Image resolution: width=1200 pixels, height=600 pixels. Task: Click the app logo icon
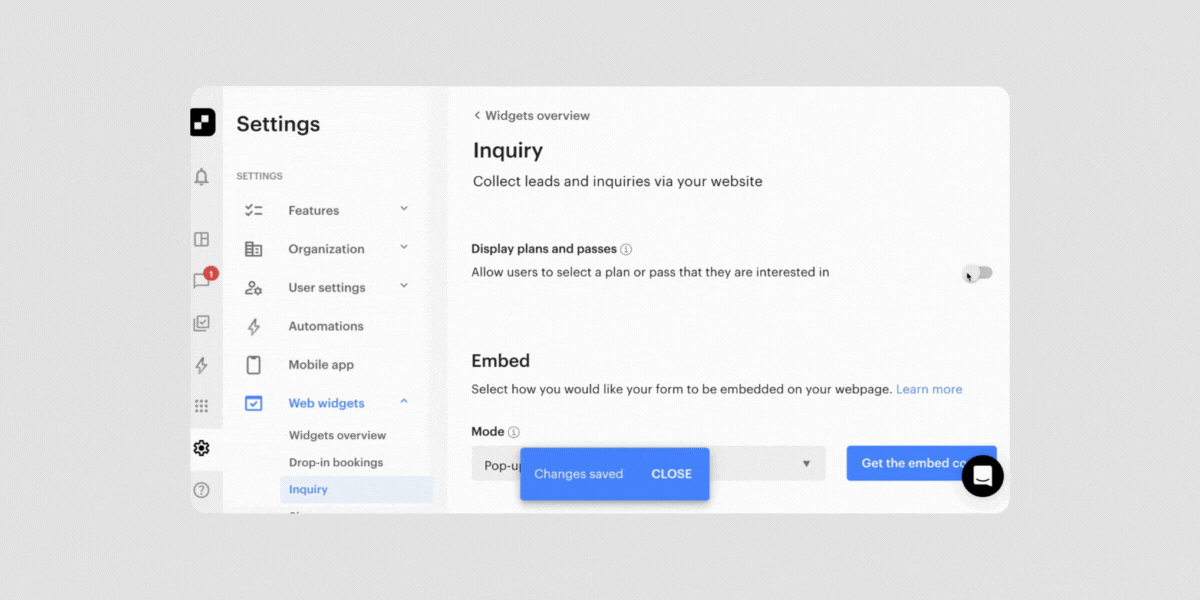click(202, 122)
